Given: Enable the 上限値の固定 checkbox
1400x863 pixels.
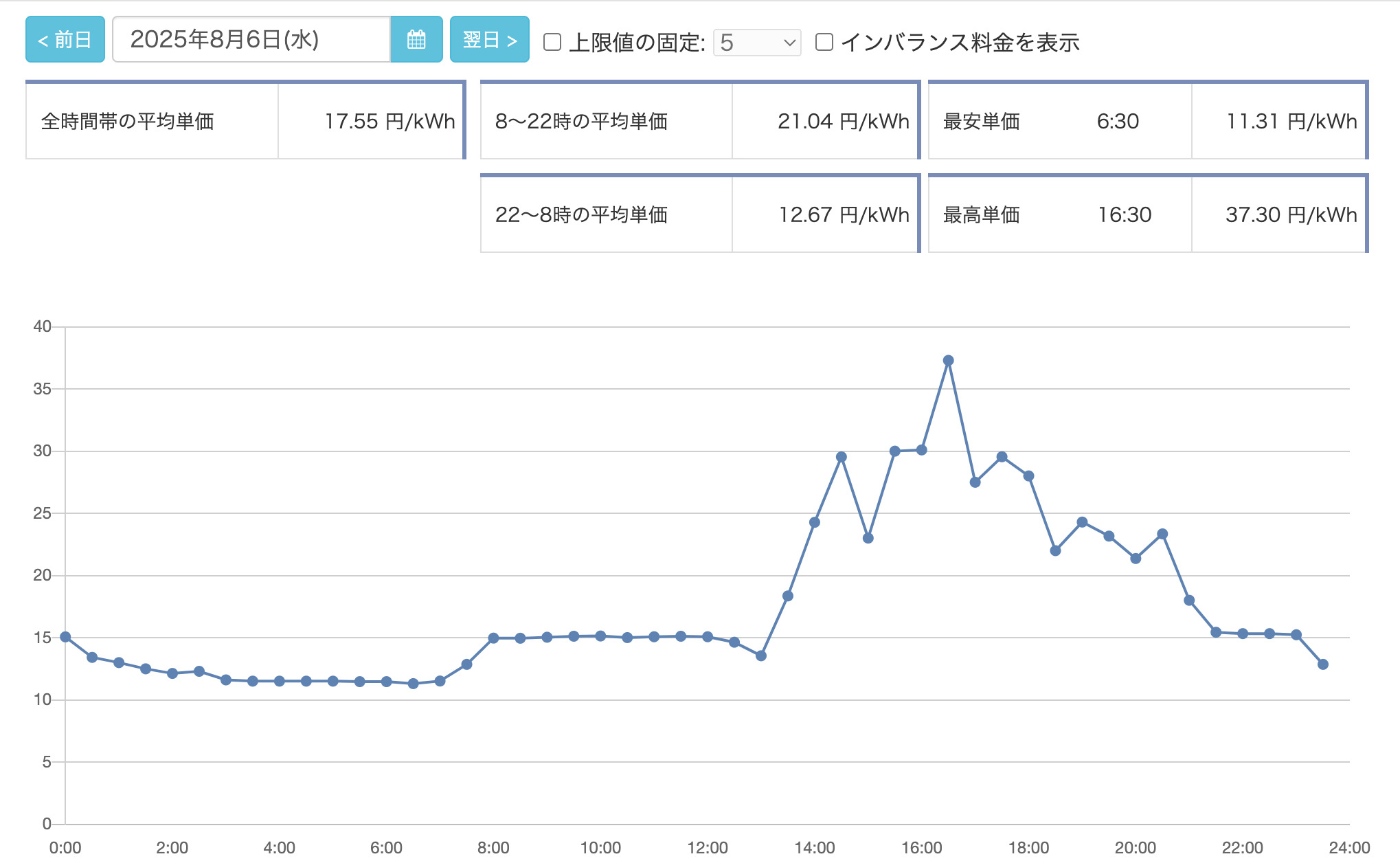Looking at the screenshot, I should 552,43.
